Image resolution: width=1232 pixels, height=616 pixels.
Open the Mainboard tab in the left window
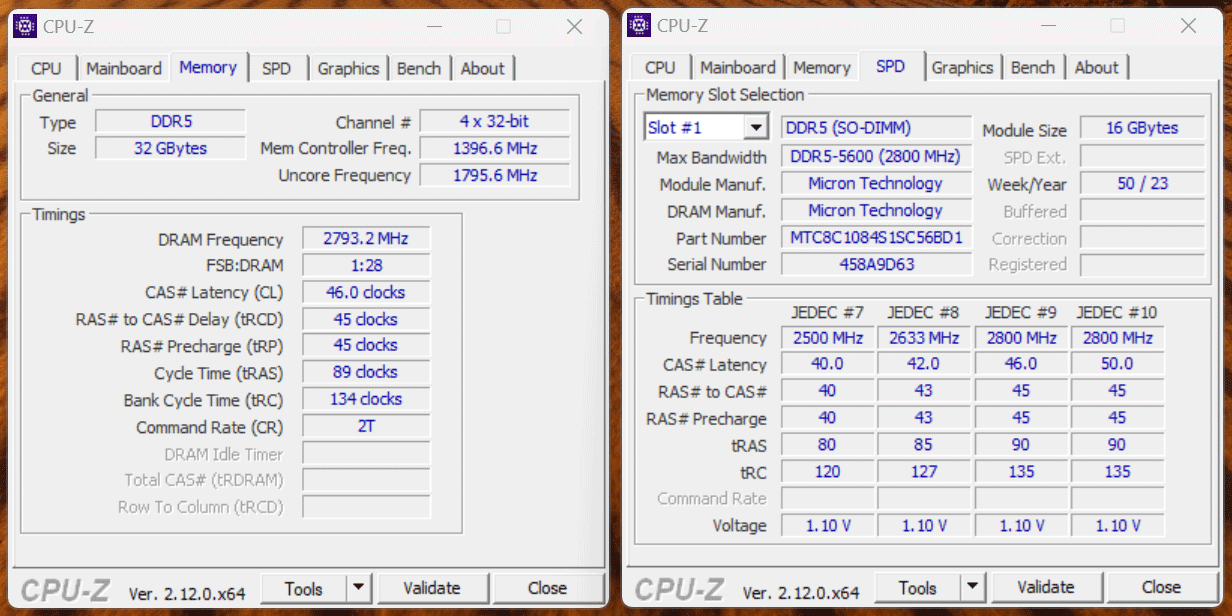pos(124,67)
